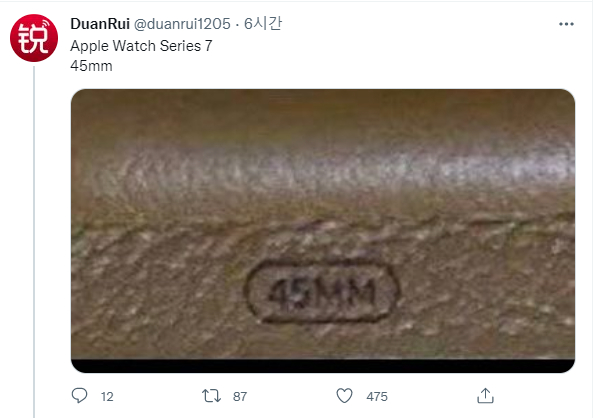The image size is (597, 418).
Task: View the reply count of 12
Action: (107, 397)
